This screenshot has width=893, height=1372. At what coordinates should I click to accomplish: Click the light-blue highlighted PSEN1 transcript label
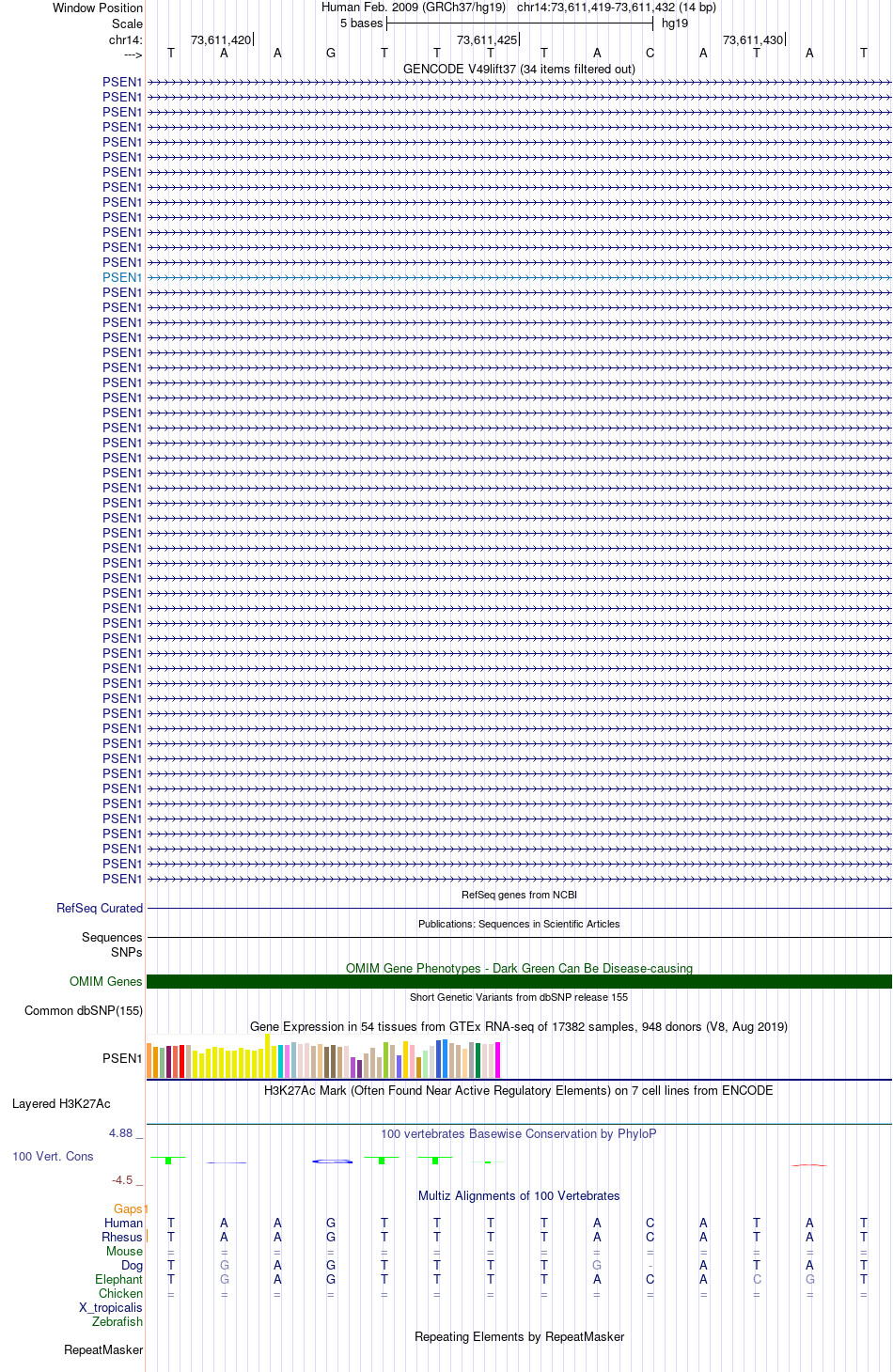pyautogui.click(x=122, y=277)
